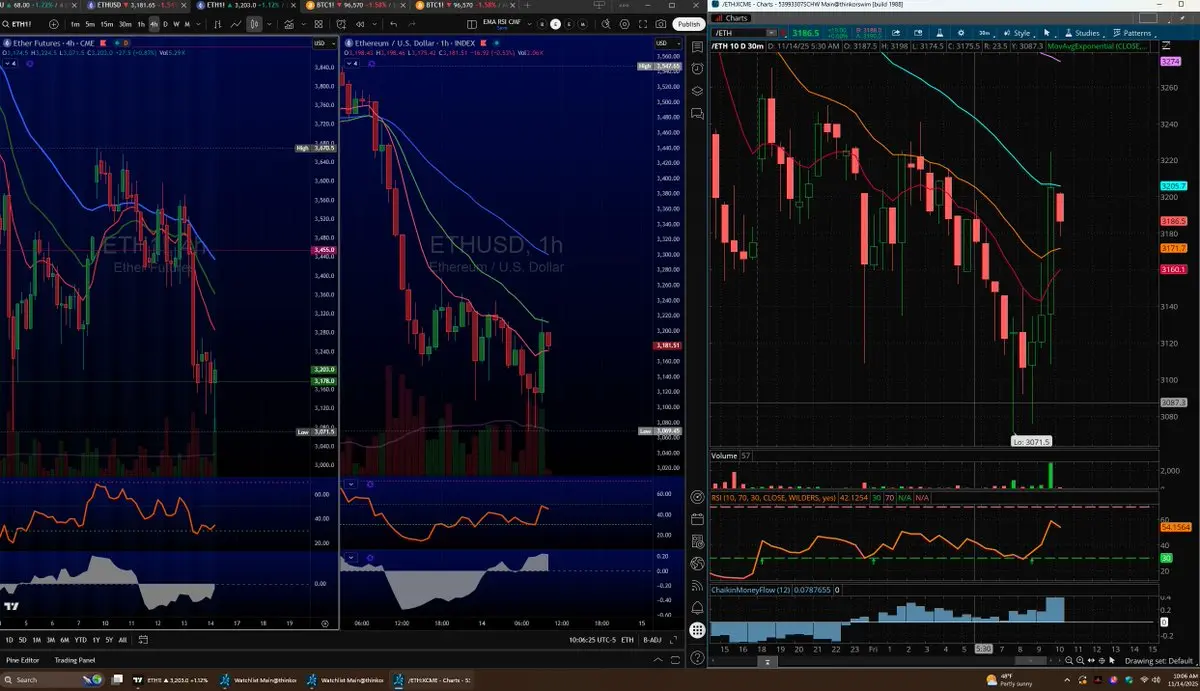1200x691 pixels.
Task: Open the /ETH:XCME Charts taskbar window
Action: click(x=432, y=680)
